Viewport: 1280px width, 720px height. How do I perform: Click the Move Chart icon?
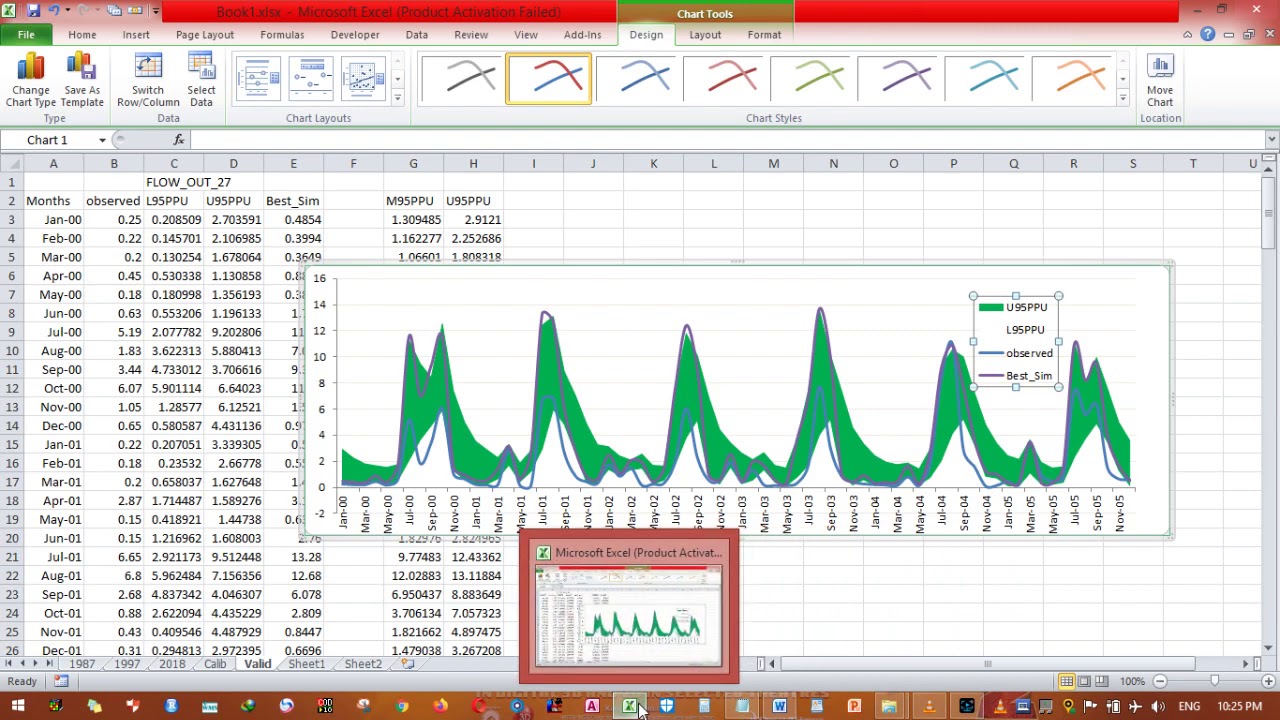tap(1160, 81)
